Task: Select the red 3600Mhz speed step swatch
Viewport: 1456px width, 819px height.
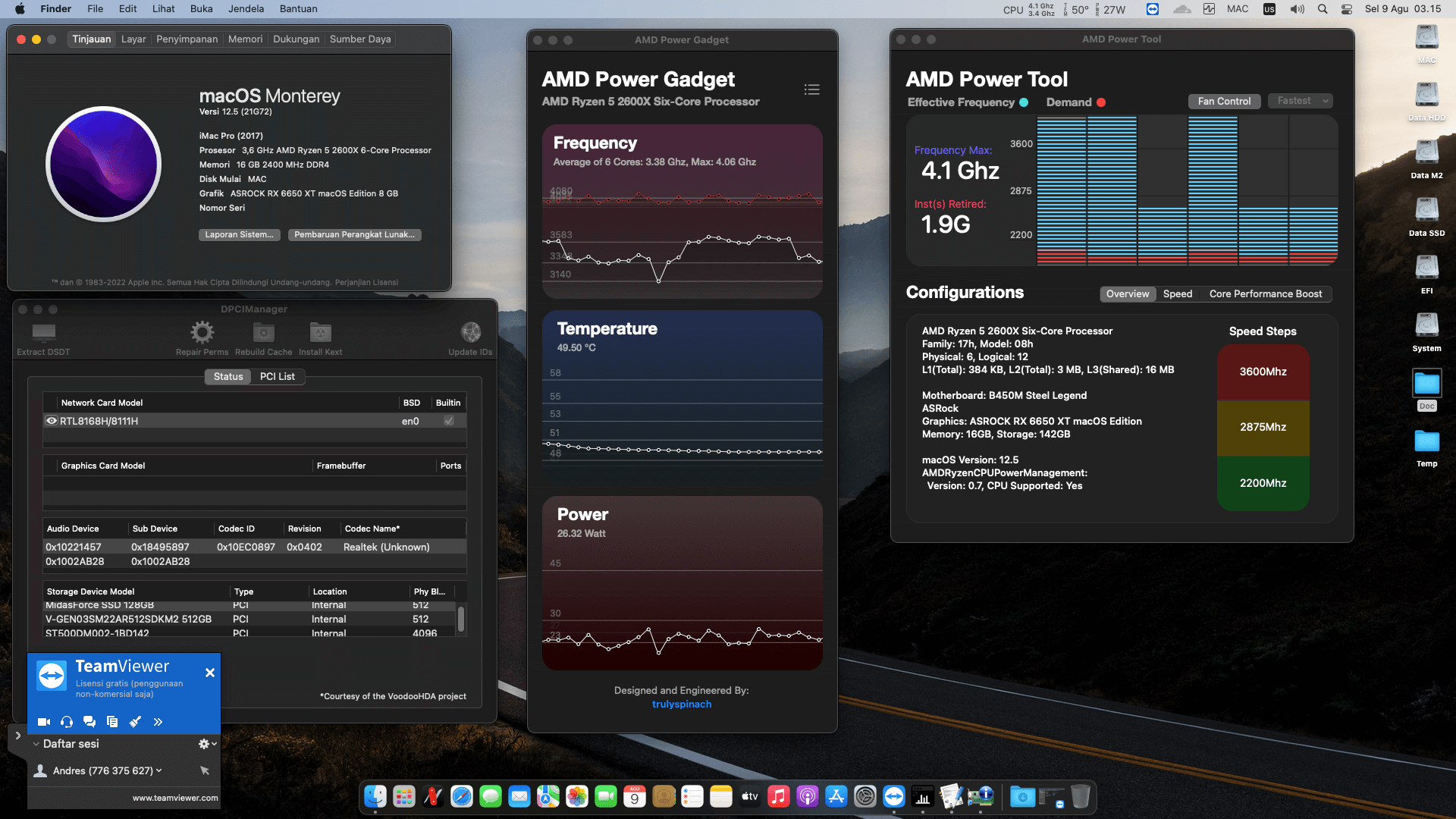Action: tap(1263, 372)
